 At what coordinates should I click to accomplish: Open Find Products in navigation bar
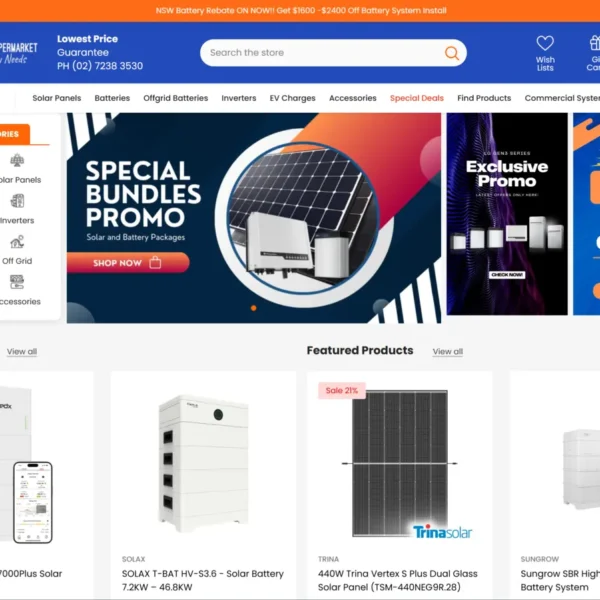click(484, 98)
